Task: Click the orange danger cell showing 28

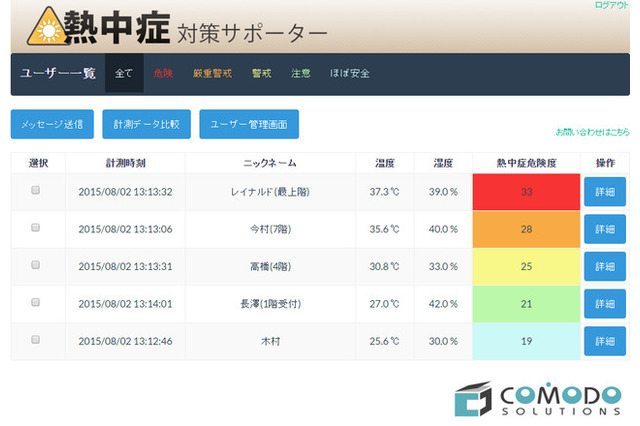Action: [527, 229]
